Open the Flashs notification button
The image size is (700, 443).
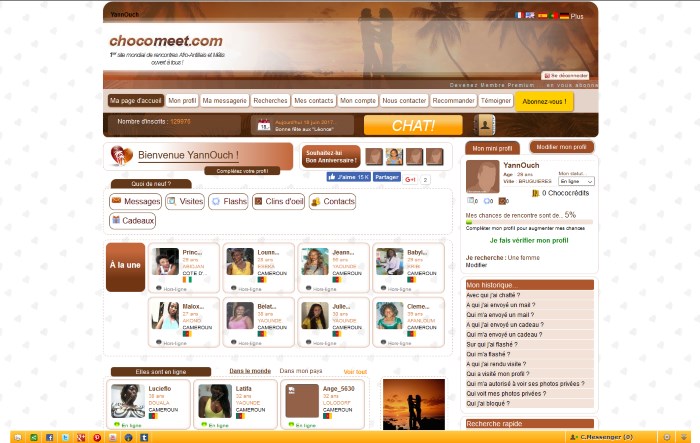click(228, 201)
